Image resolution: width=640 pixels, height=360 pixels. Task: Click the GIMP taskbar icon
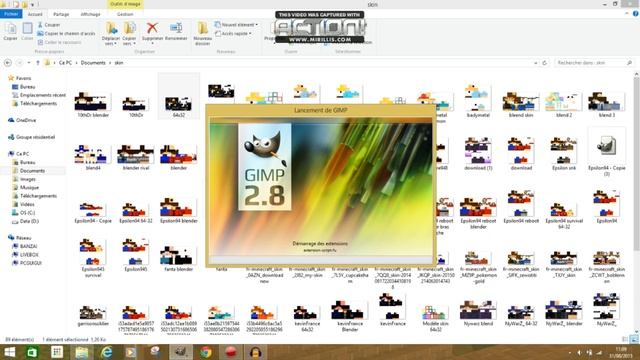[x=181, y=352]
